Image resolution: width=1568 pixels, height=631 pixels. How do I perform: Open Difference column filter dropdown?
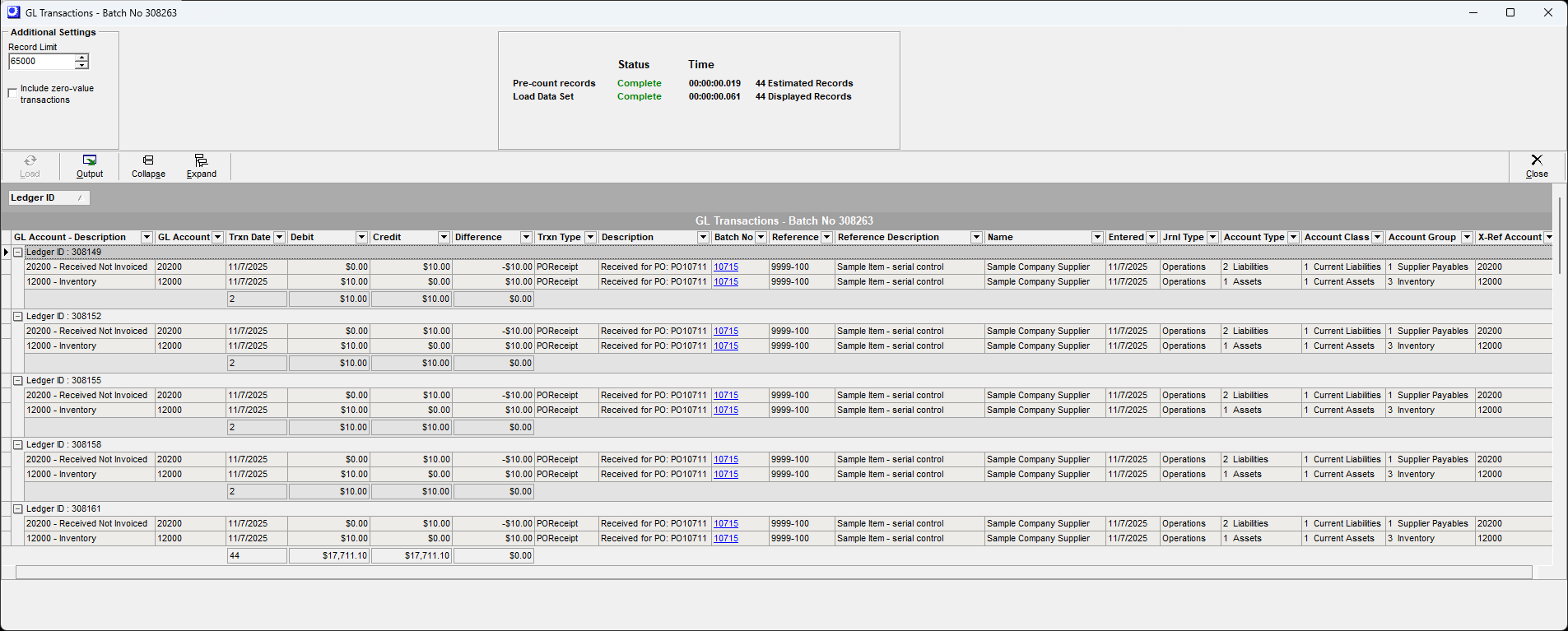(x=526, y=237)
